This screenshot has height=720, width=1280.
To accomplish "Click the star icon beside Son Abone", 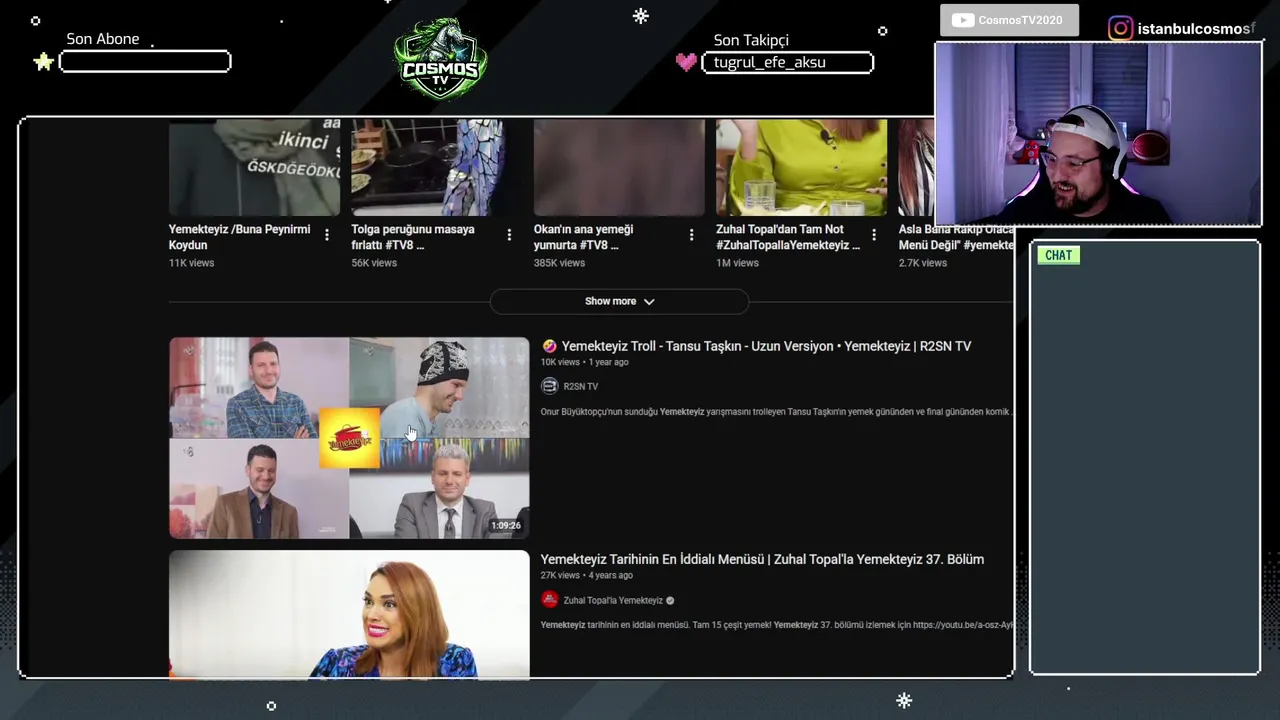I will pyautogui.click(x=44, y=62).
